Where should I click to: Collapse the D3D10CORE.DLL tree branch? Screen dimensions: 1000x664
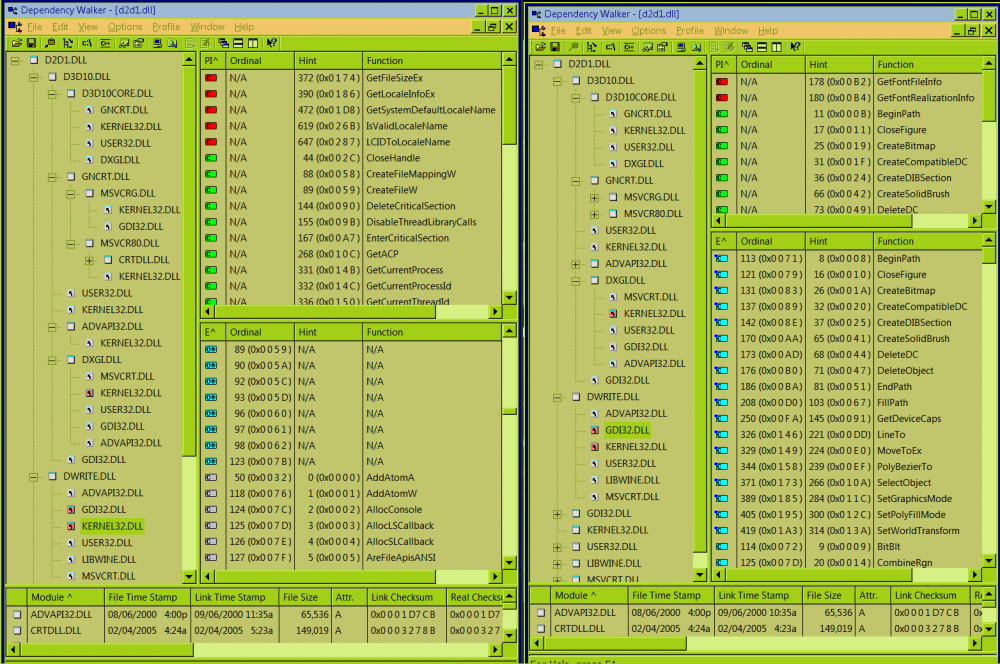tap(52, 94)
